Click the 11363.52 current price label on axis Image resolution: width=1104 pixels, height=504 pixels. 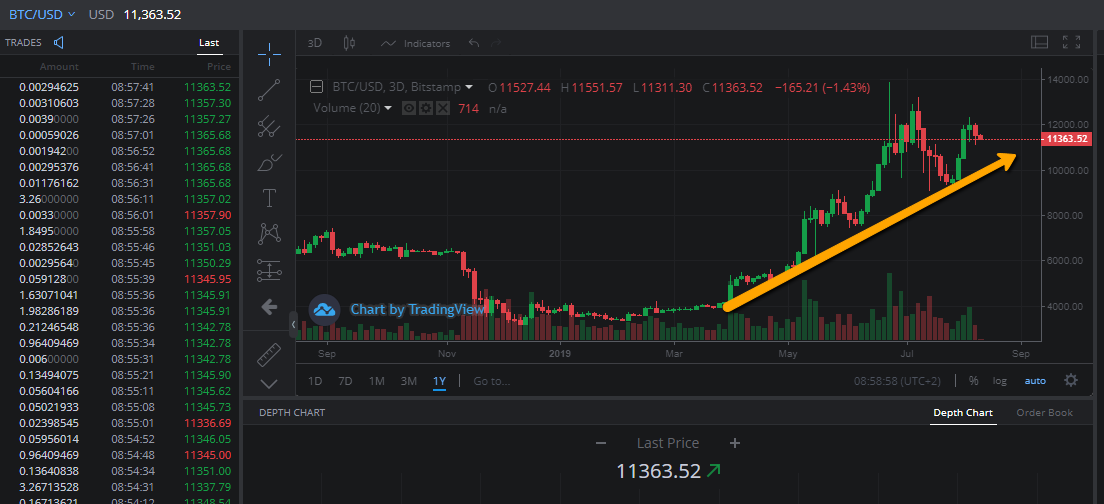tap(1067, 139)
